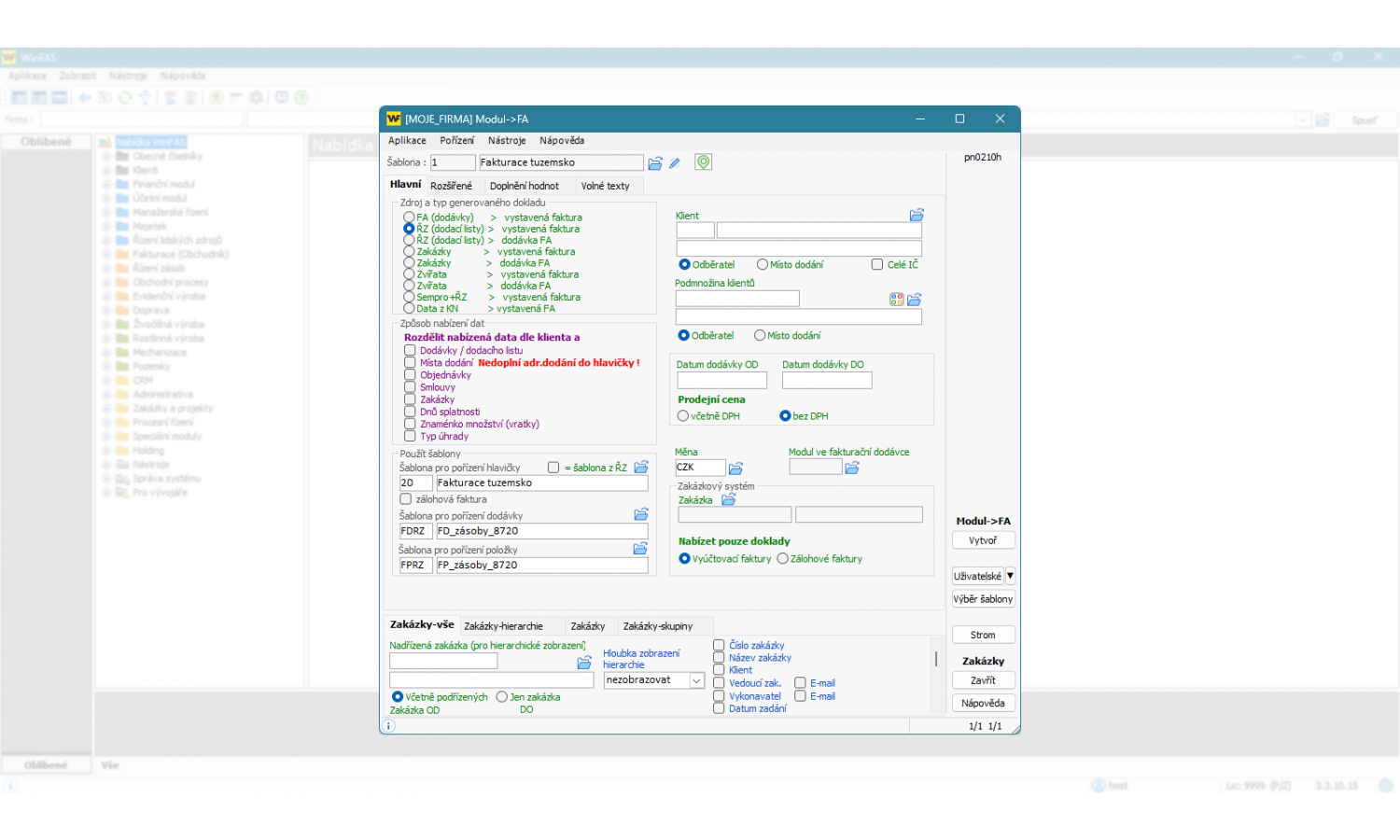Click the colored grid icon for Podmnožina klientů
The image size is (1400, 840).
tap(896, 300)
